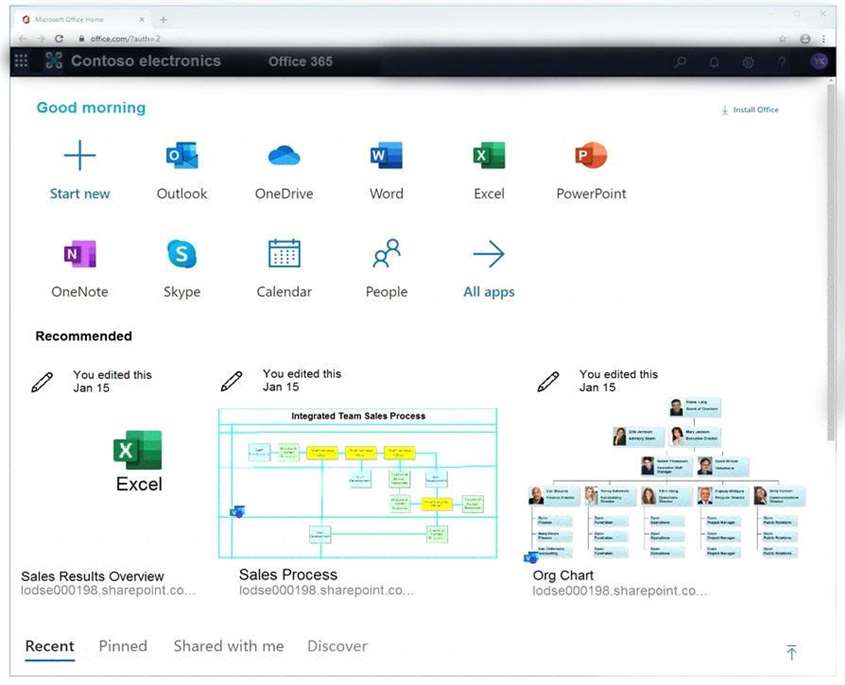Click the Sales Process diagram thumbnail

point(358,483)
